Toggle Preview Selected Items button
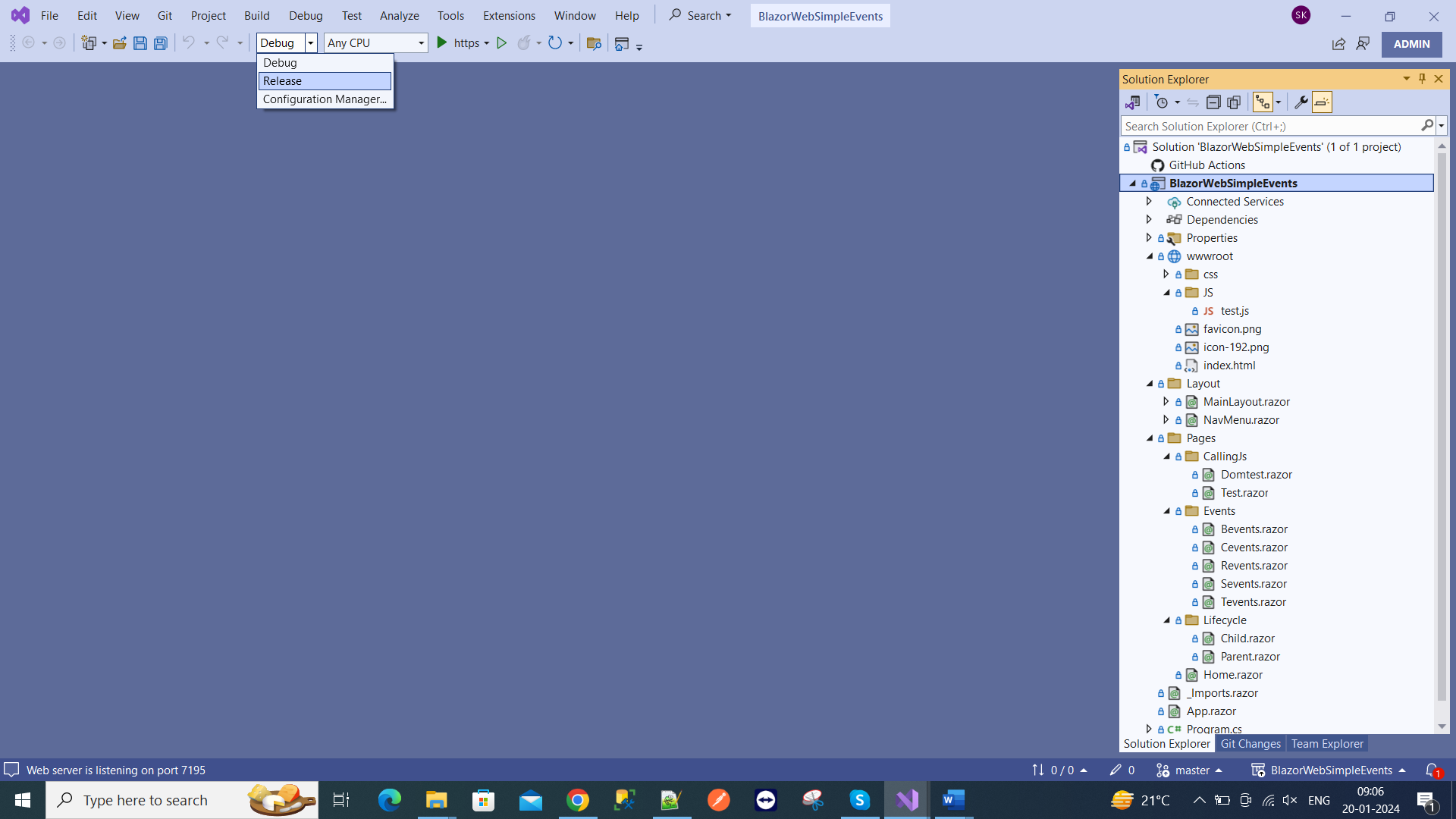This screenshot has width=1456, height=819. tap(1322, 102)
